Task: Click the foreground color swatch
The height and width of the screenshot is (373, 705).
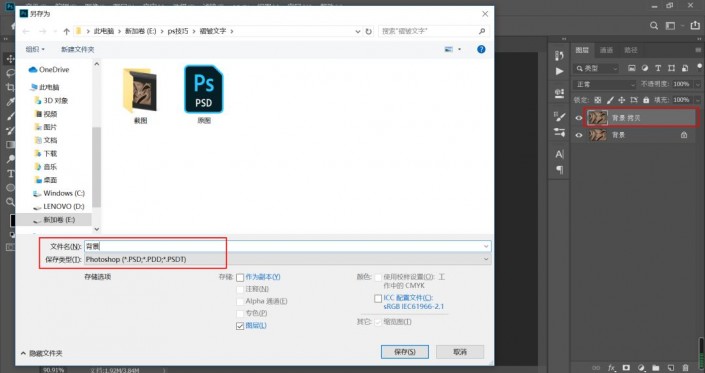Action: pyautogui.click(x=13, y=220)
